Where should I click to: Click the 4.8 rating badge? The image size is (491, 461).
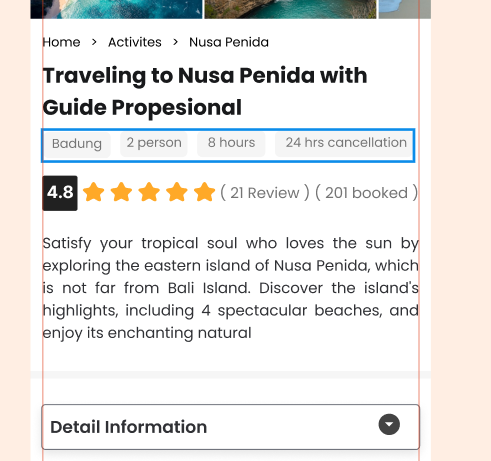pos(60,193)
